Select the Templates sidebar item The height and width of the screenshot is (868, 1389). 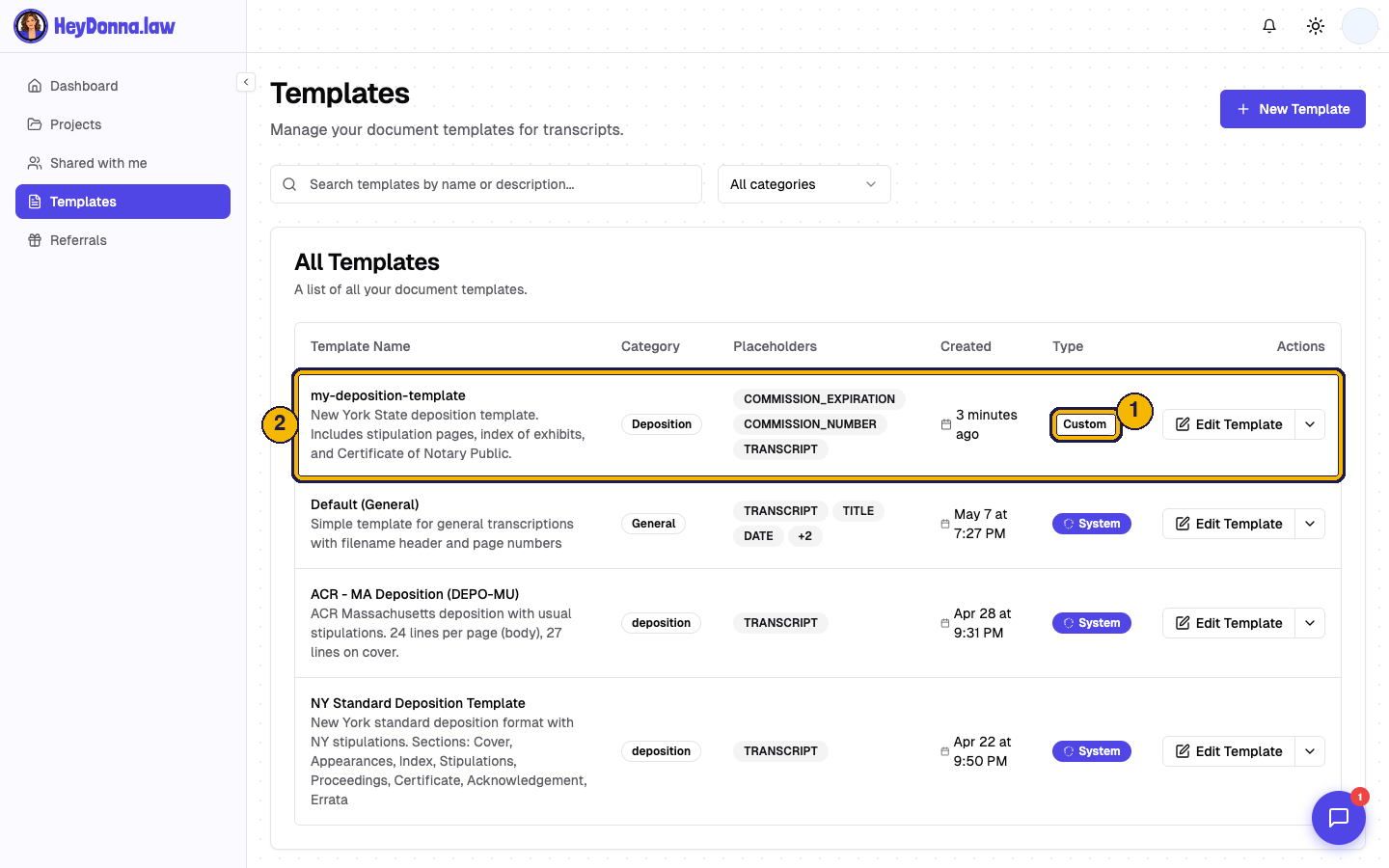point(123,202)
